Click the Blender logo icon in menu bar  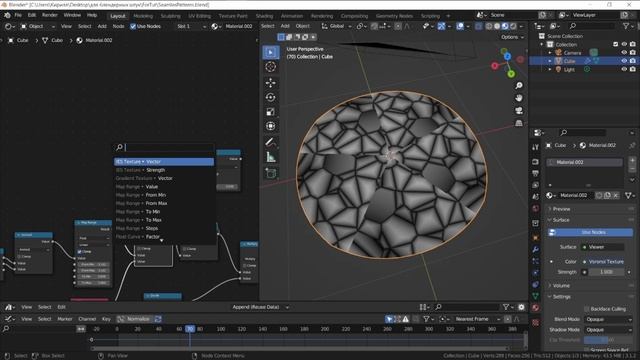7,15
